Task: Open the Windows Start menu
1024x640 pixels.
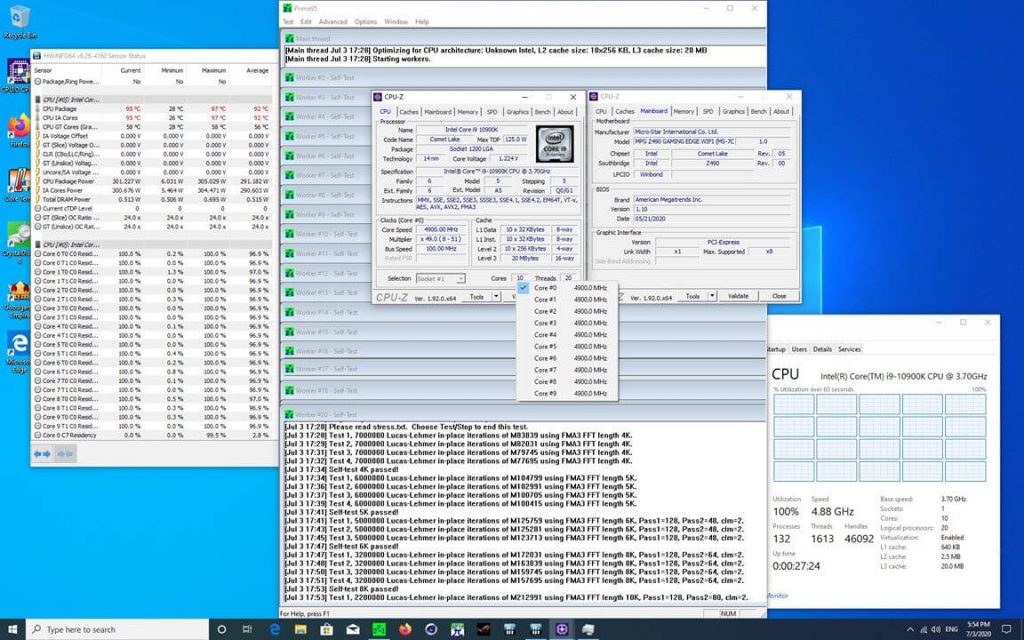Action: pyautogui.click(x=12, y=630)
